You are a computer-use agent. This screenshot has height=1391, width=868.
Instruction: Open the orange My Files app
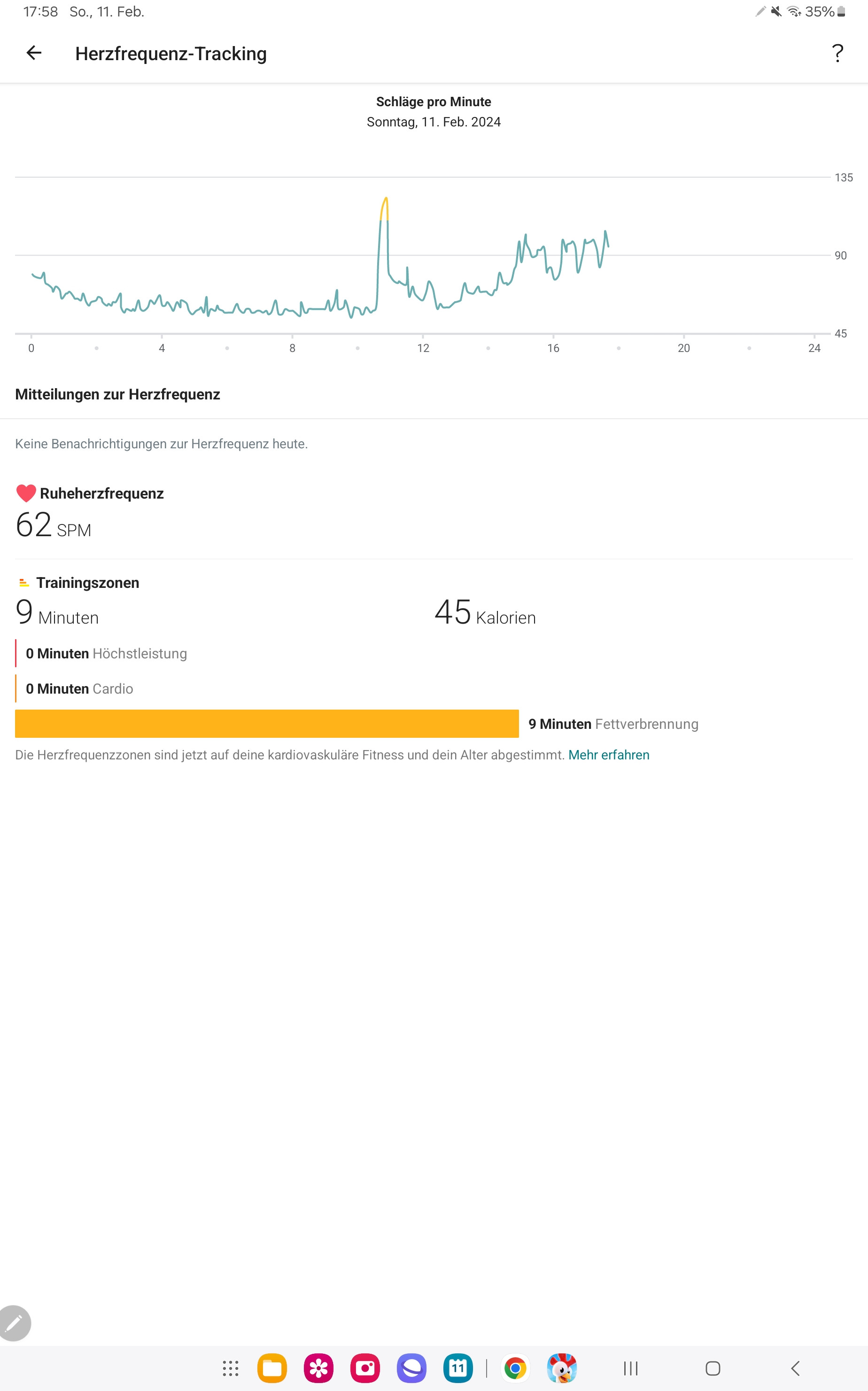click(272, 1368)
